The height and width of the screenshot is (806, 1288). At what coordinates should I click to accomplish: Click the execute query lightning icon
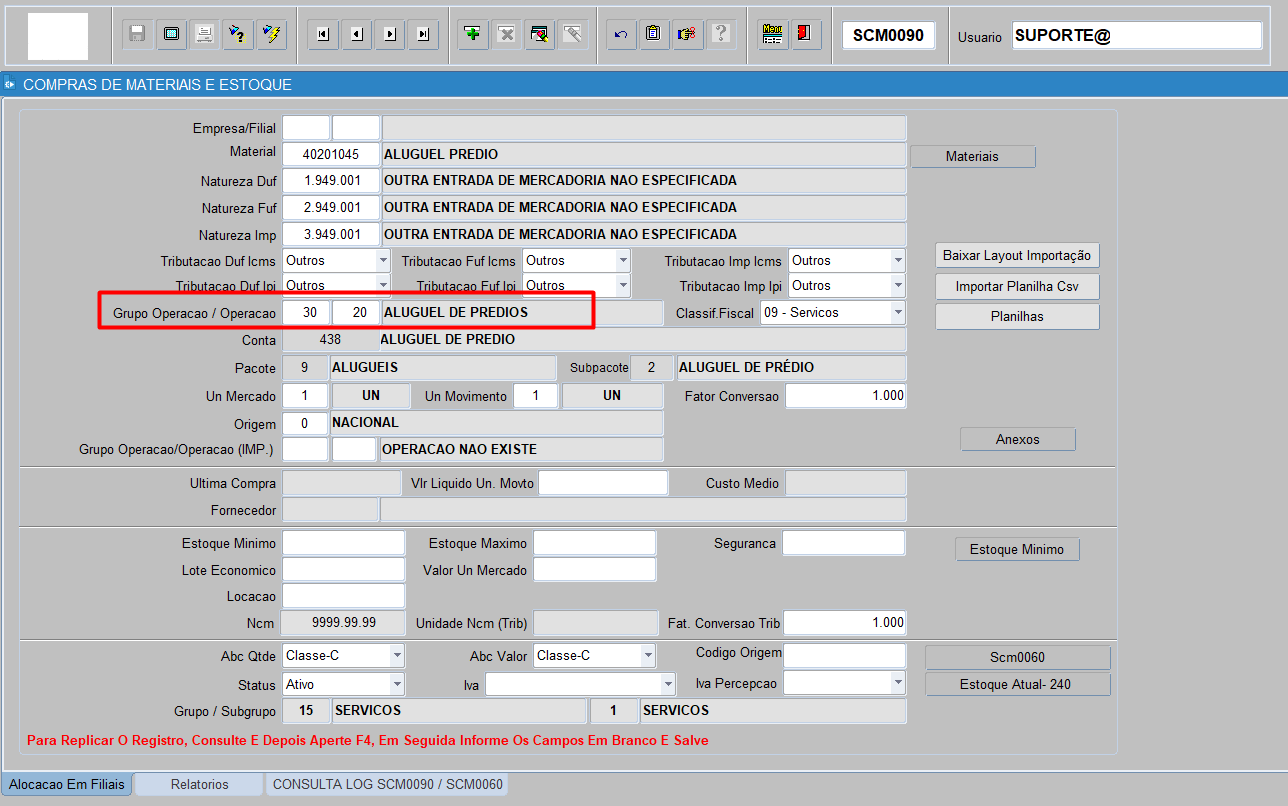point(270,34)
